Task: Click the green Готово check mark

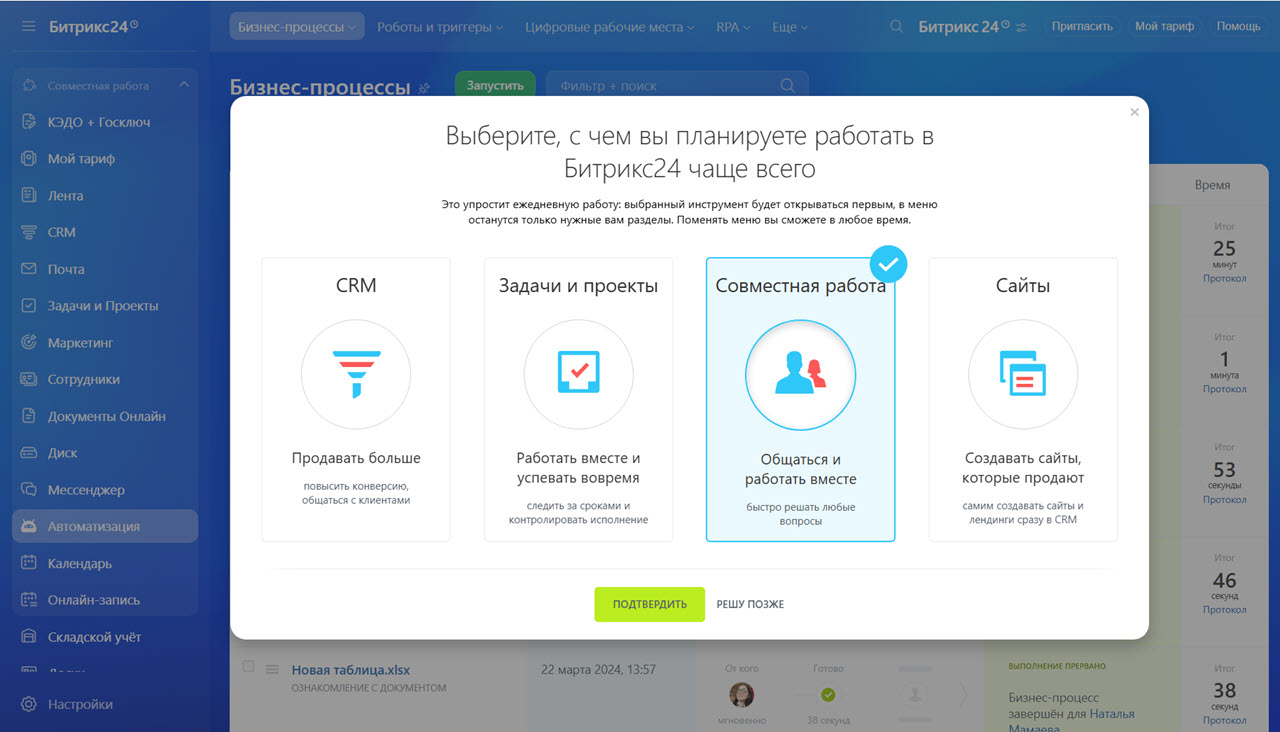Action: point(828,695)
